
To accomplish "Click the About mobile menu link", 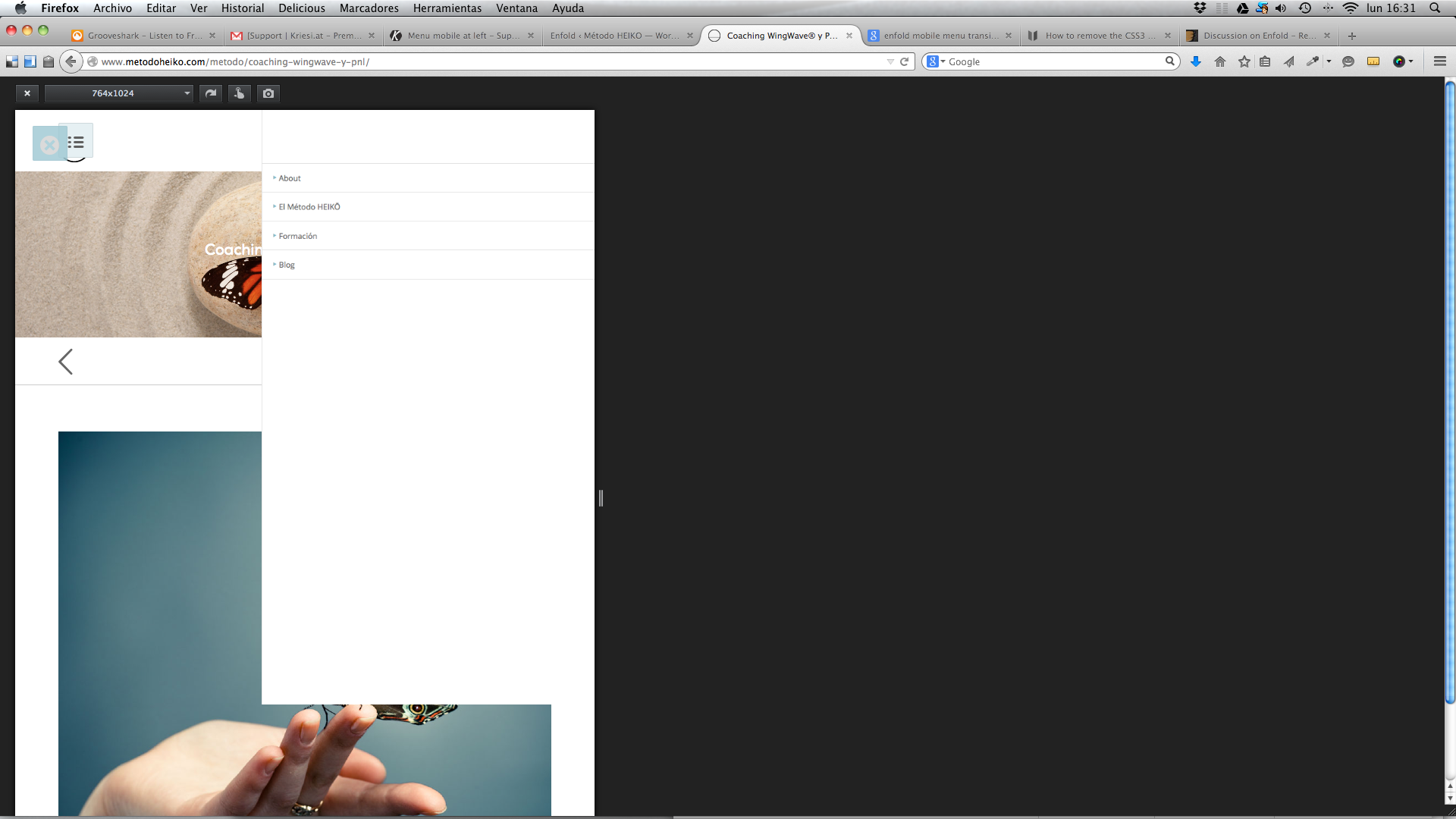I will (x=290, y=178).
